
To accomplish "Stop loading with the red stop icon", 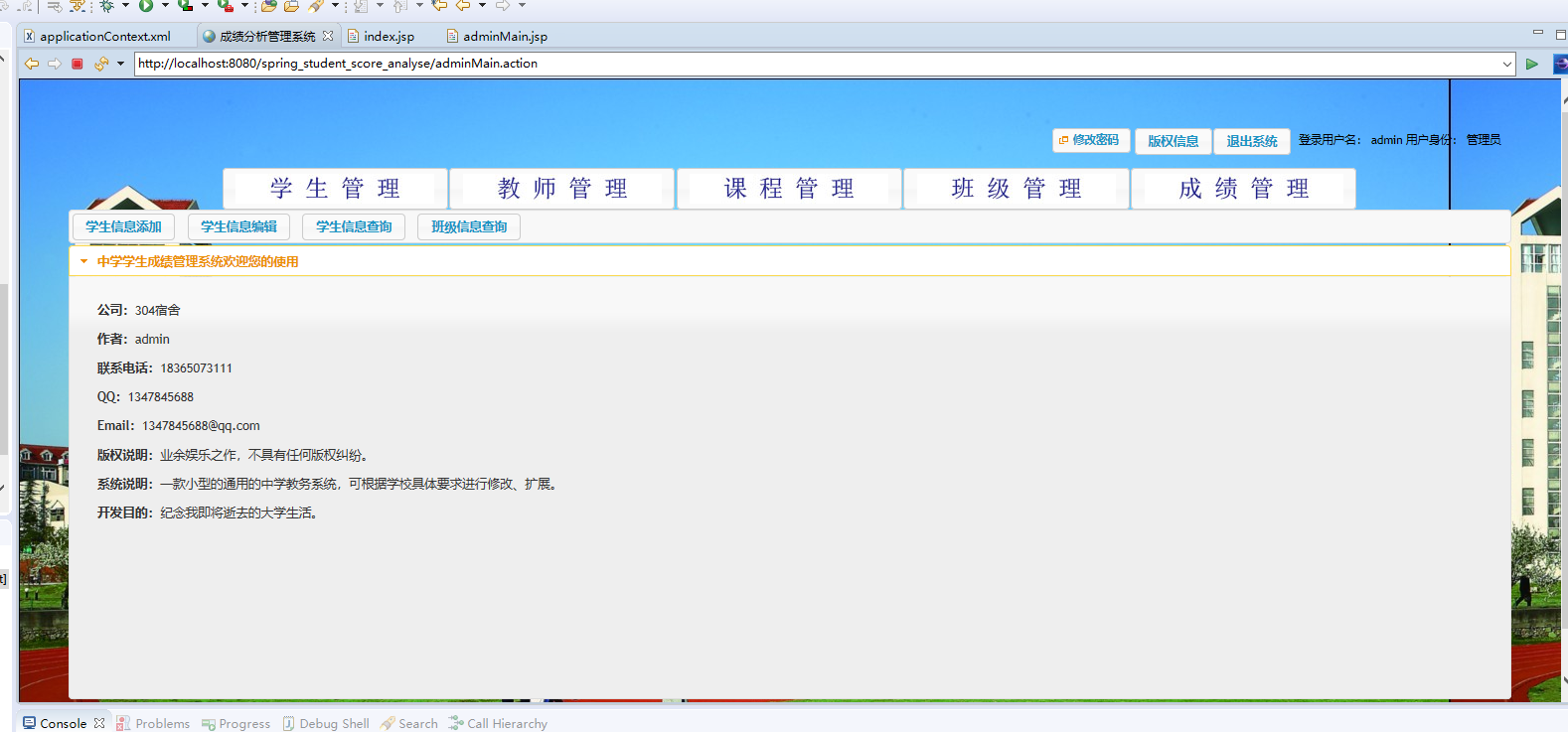I will [78, 64].
